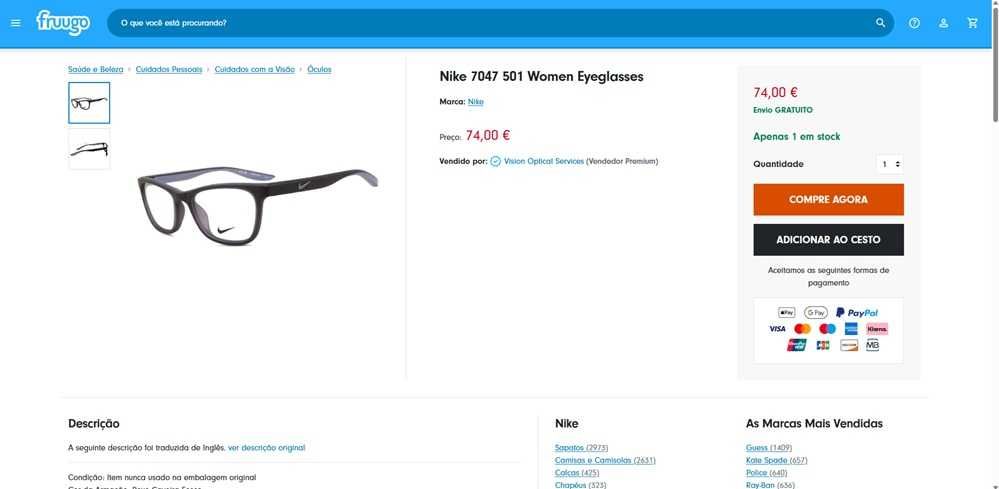Click the ADICIONAR AO CESTO button
Viewport: 999px width, 489px height.
828,239
